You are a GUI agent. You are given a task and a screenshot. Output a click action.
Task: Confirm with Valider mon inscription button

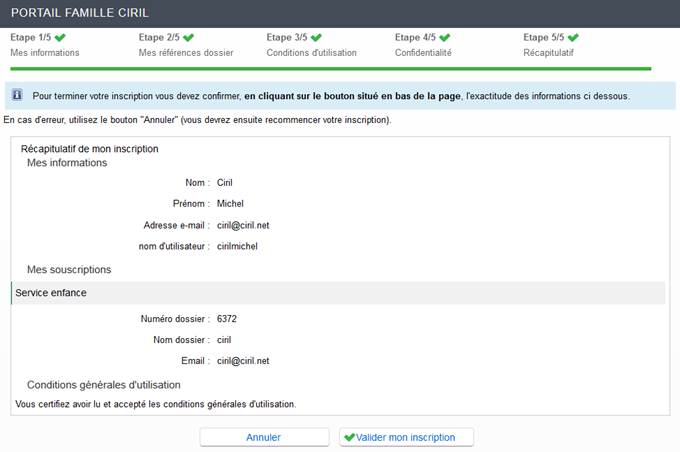(406, 437)
